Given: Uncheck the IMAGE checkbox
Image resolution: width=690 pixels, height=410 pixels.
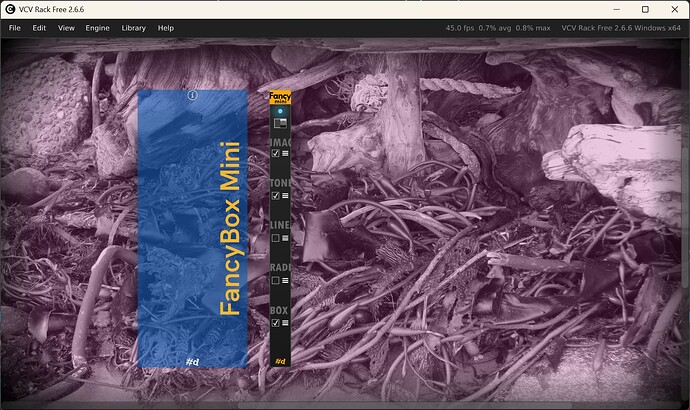Looking at the screenshot, I should [275, 153].
